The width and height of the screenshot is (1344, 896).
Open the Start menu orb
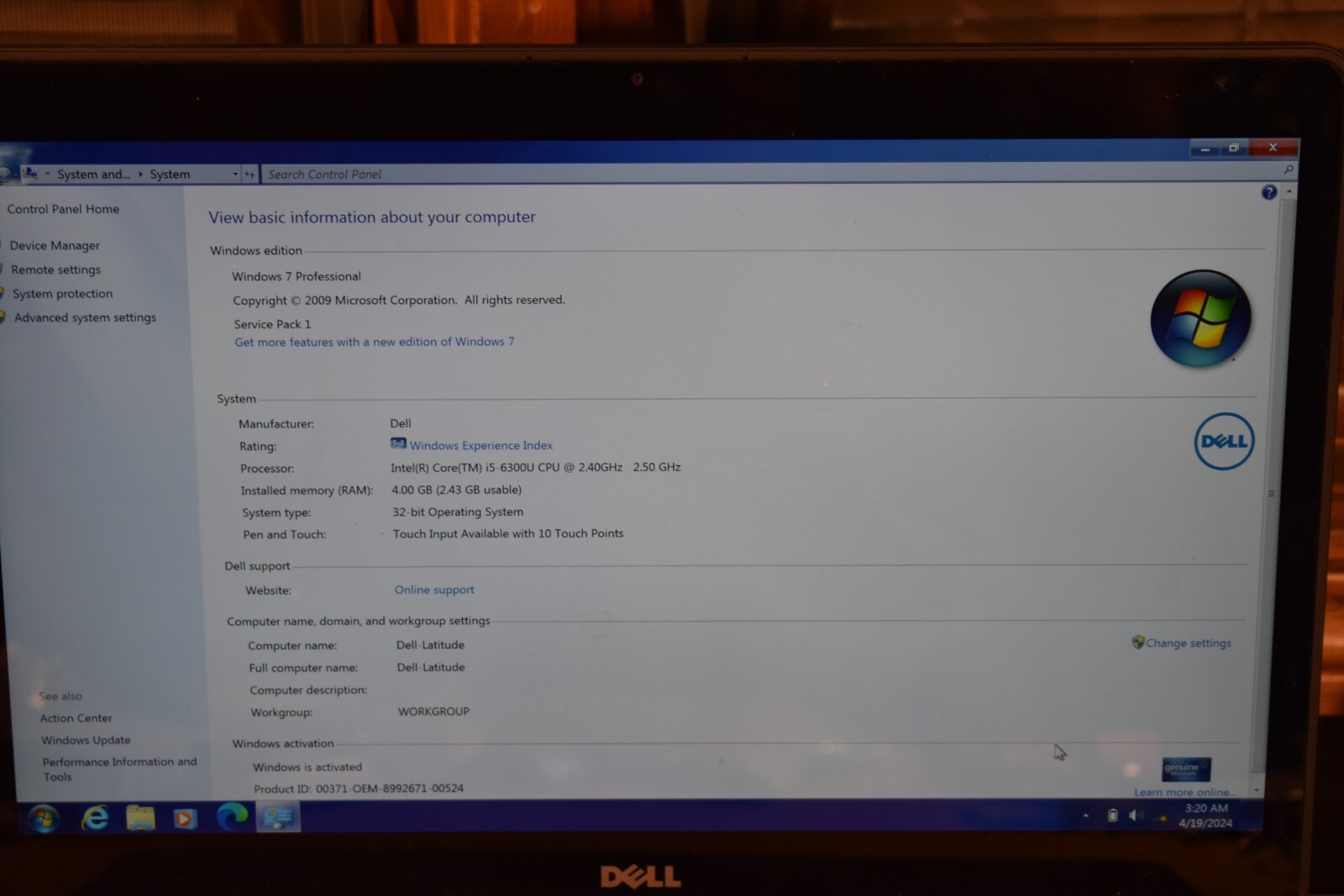[x=43, y=818]
